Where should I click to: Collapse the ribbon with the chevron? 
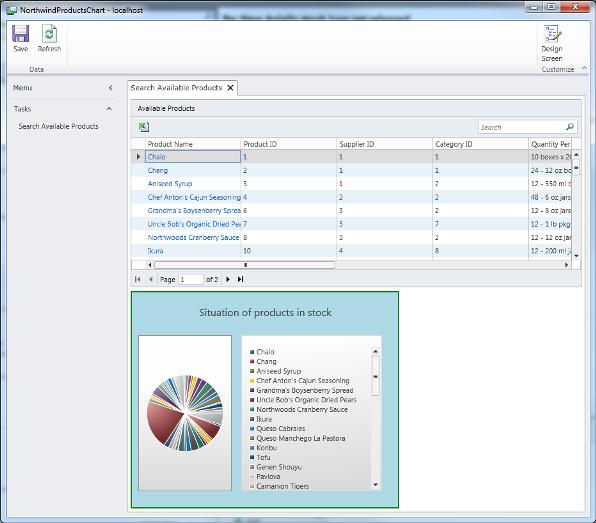click(584, 68)
